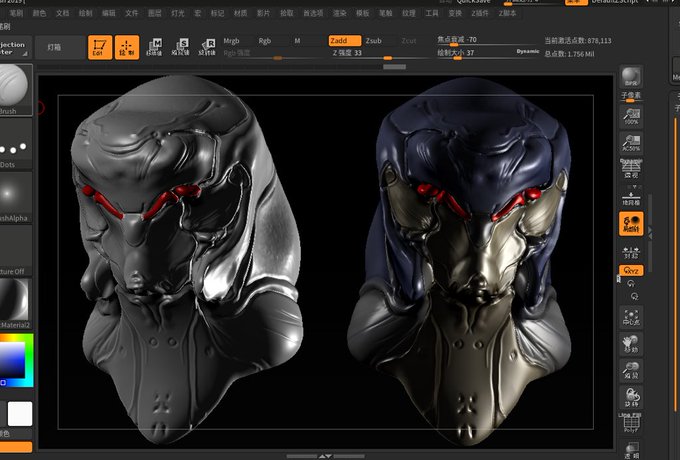Click the AC50% half-size antialias icon
680x460 pixels.
[631, 142]
